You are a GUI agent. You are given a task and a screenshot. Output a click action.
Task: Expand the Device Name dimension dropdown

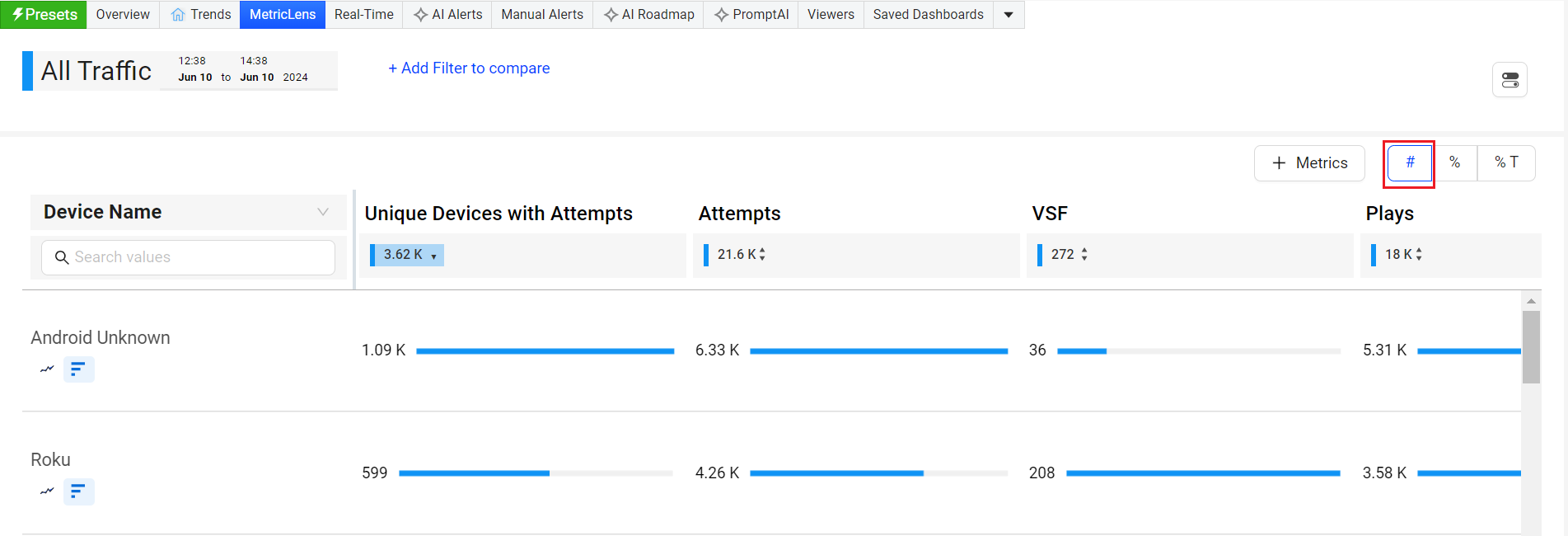pyautogui.click(x=323, y=213)
